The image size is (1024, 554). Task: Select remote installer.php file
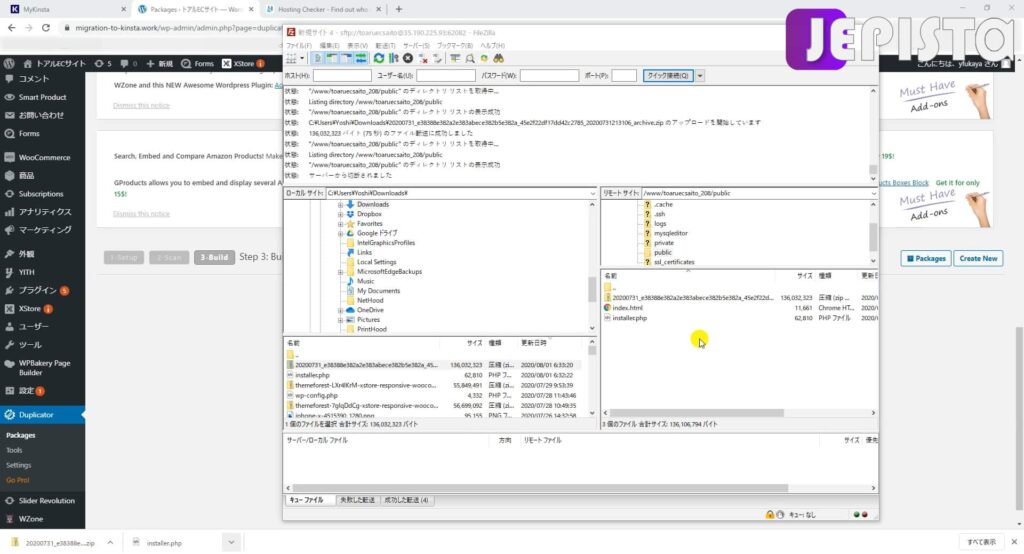(x=630, y=318)
